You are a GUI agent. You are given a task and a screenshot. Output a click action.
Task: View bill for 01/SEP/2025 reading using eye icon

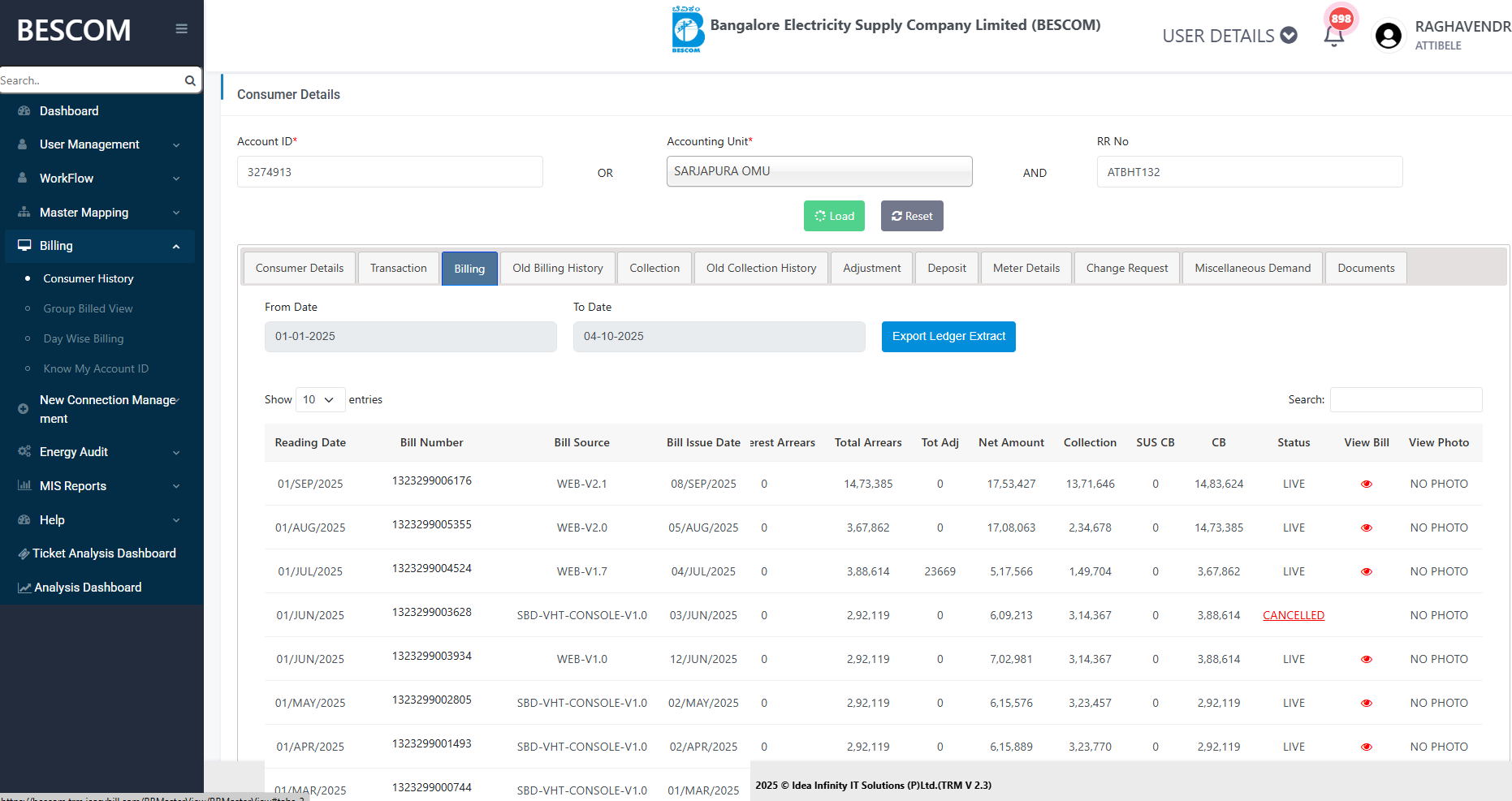[1366, 484]
